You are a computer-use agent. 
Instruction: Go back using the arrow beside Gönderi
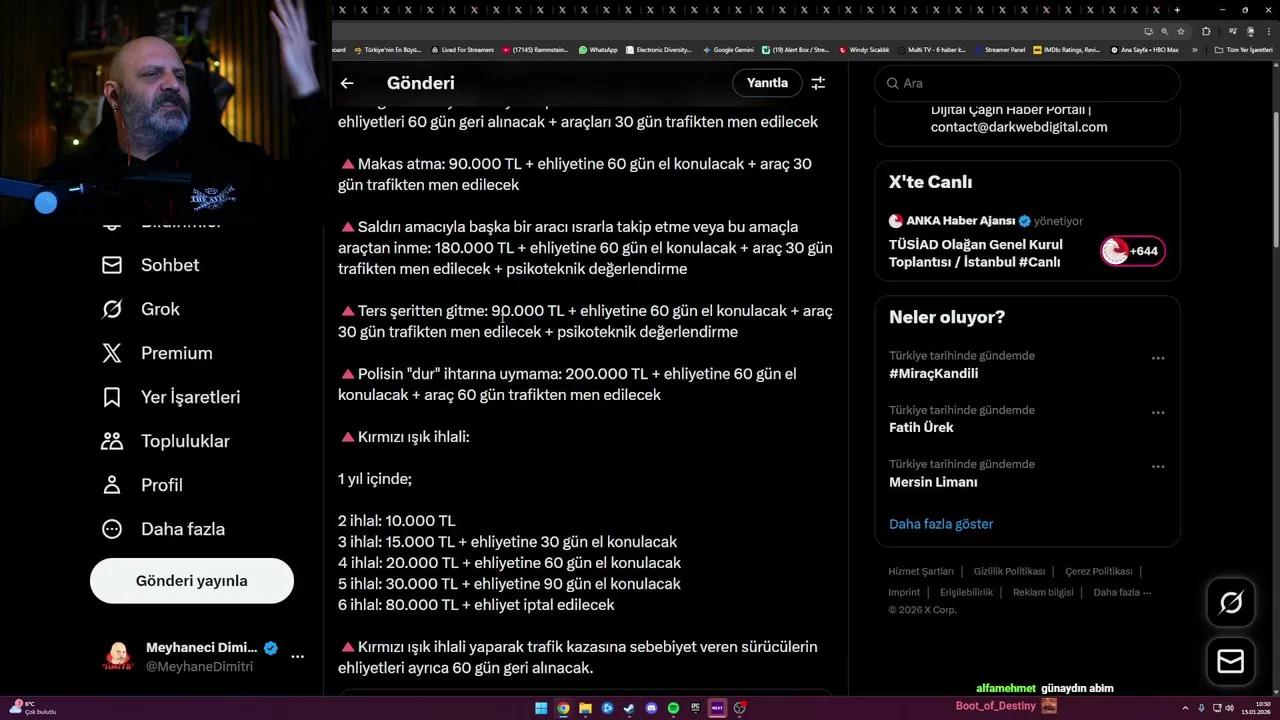(x=347, y=83)
